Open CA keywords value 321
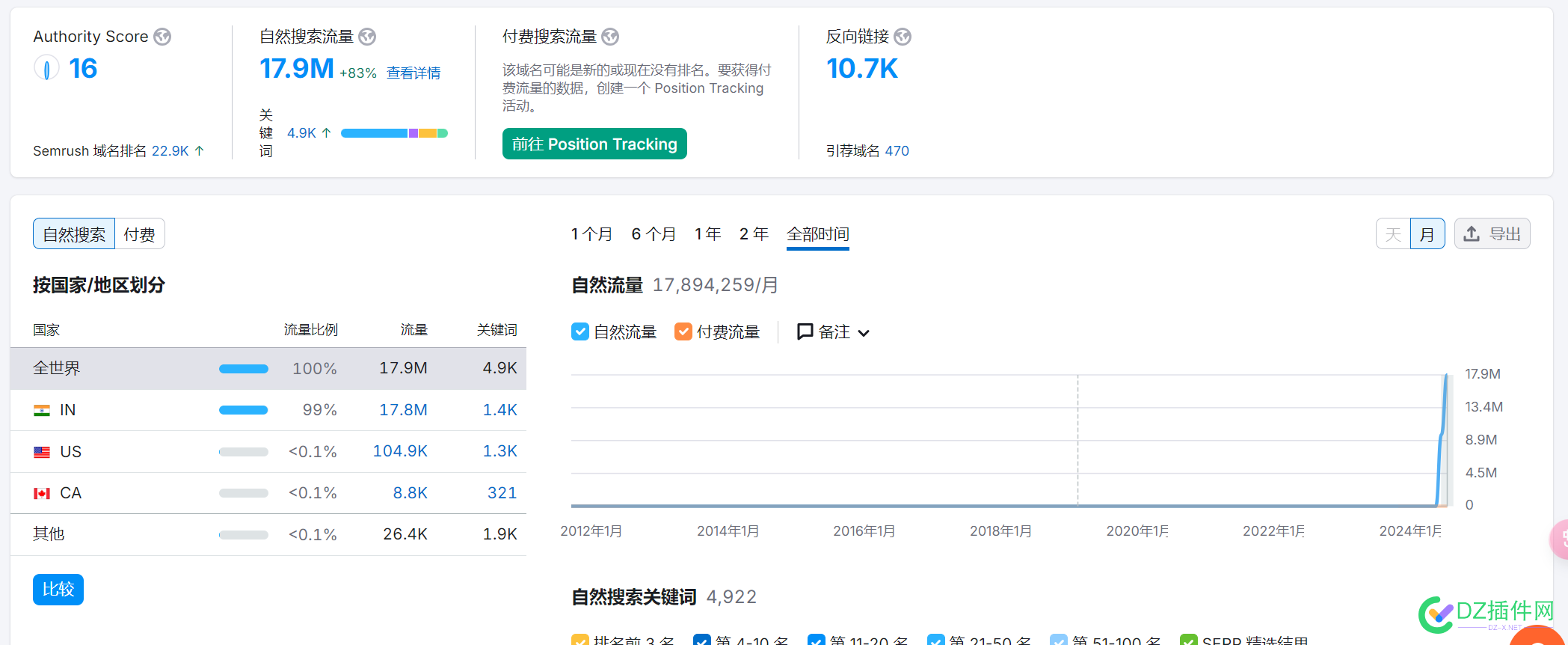 502,493
